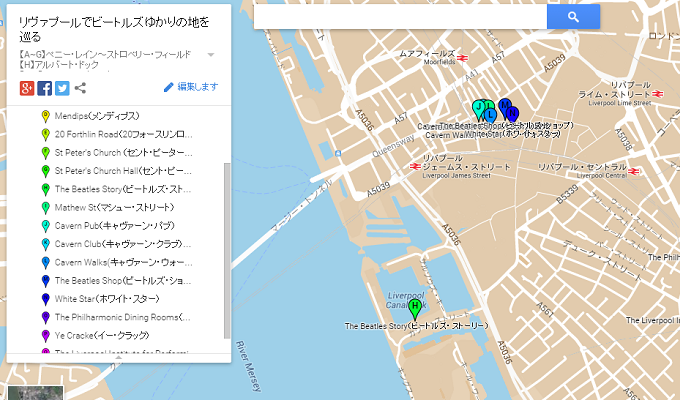
Task: Select Mendips in the places list
Action: [90, 116]
